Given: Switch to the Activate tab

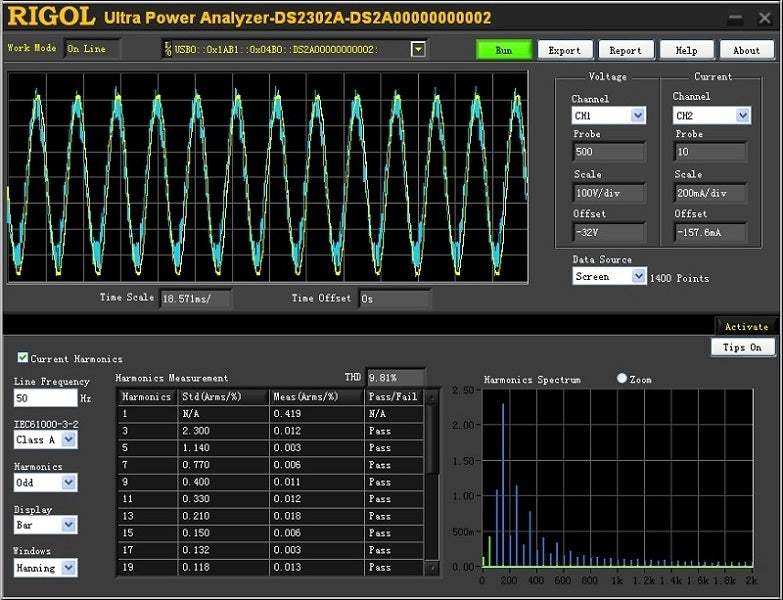Looking at the screenshot, I should [745, 326].
